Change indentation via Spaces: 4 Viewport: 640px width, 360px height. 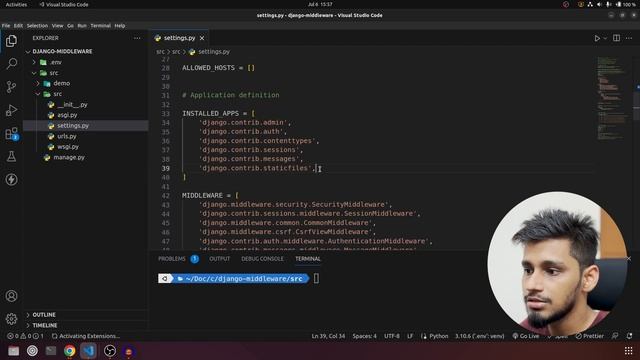pos(364,336)
